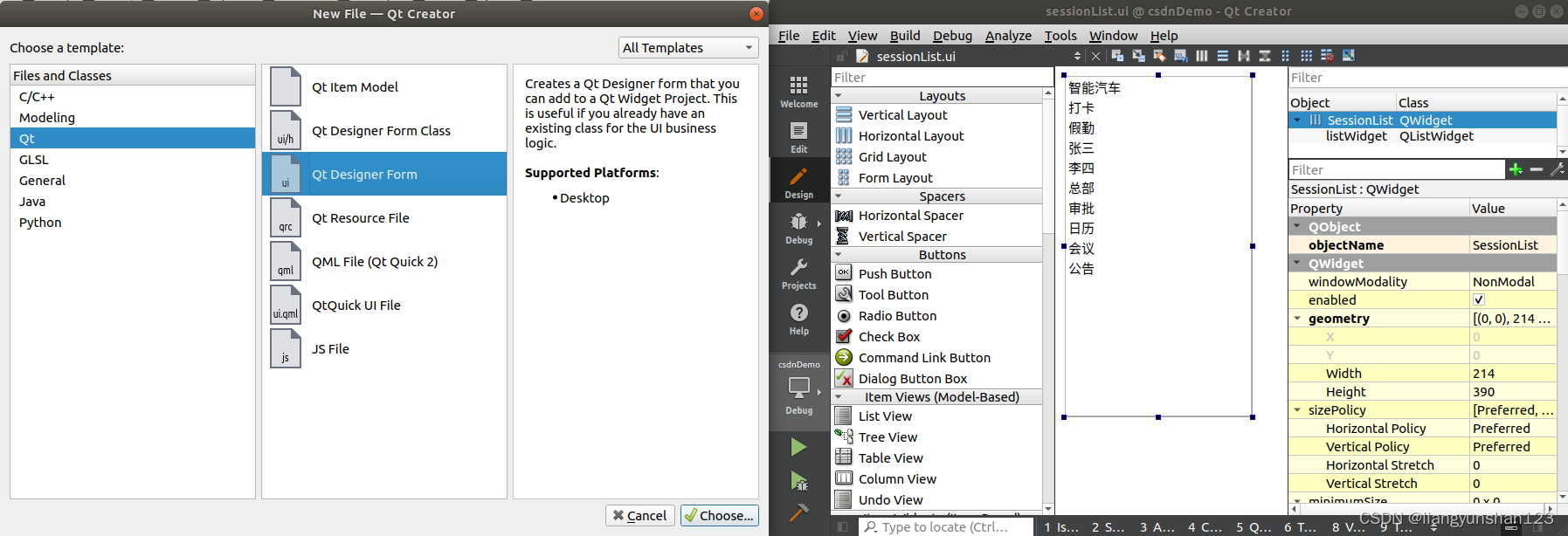Select the Python template category
Viewport: 1568px width, 536px height.
133,223
